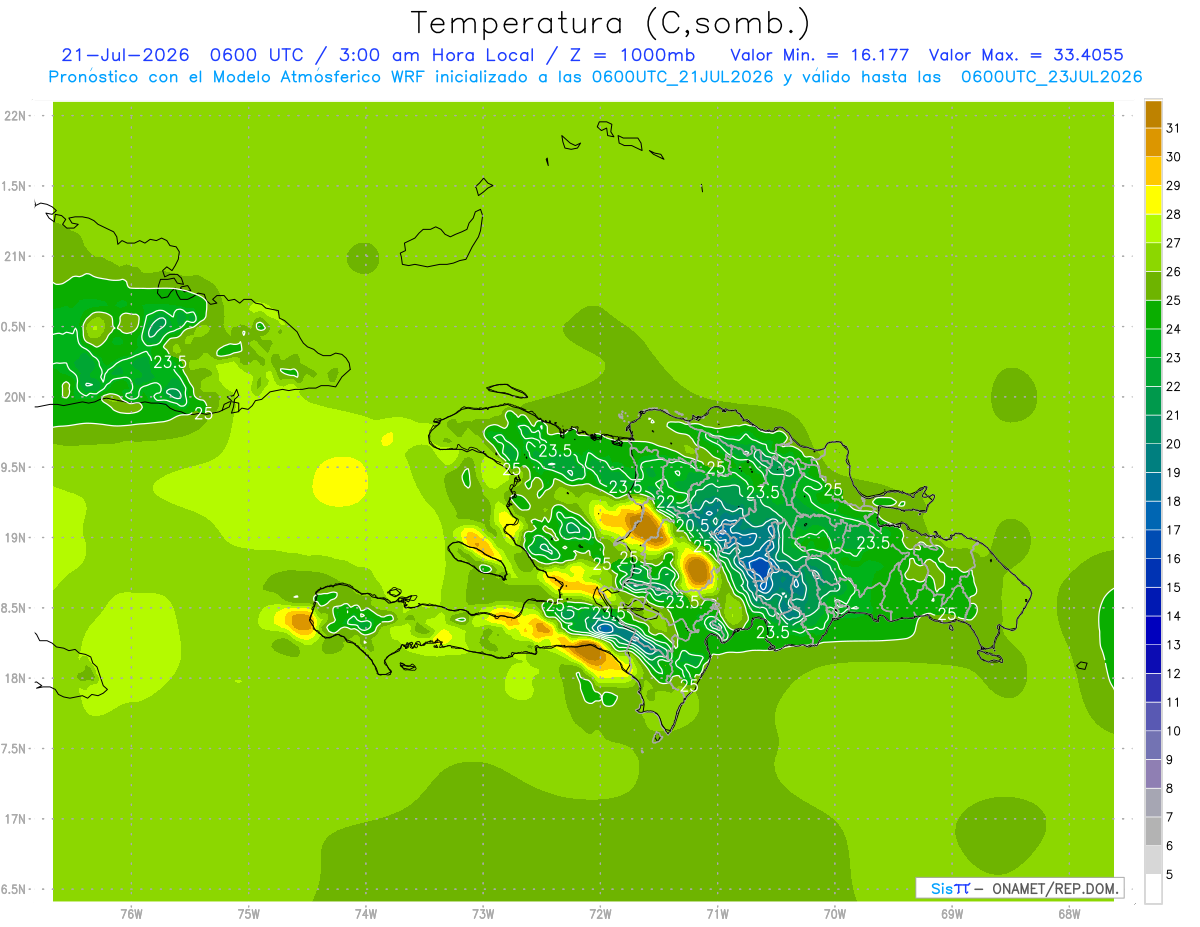Screen dimensions: 1200x927
Task: Click the '20N' latitude axis label
Action: click(16, 397)
